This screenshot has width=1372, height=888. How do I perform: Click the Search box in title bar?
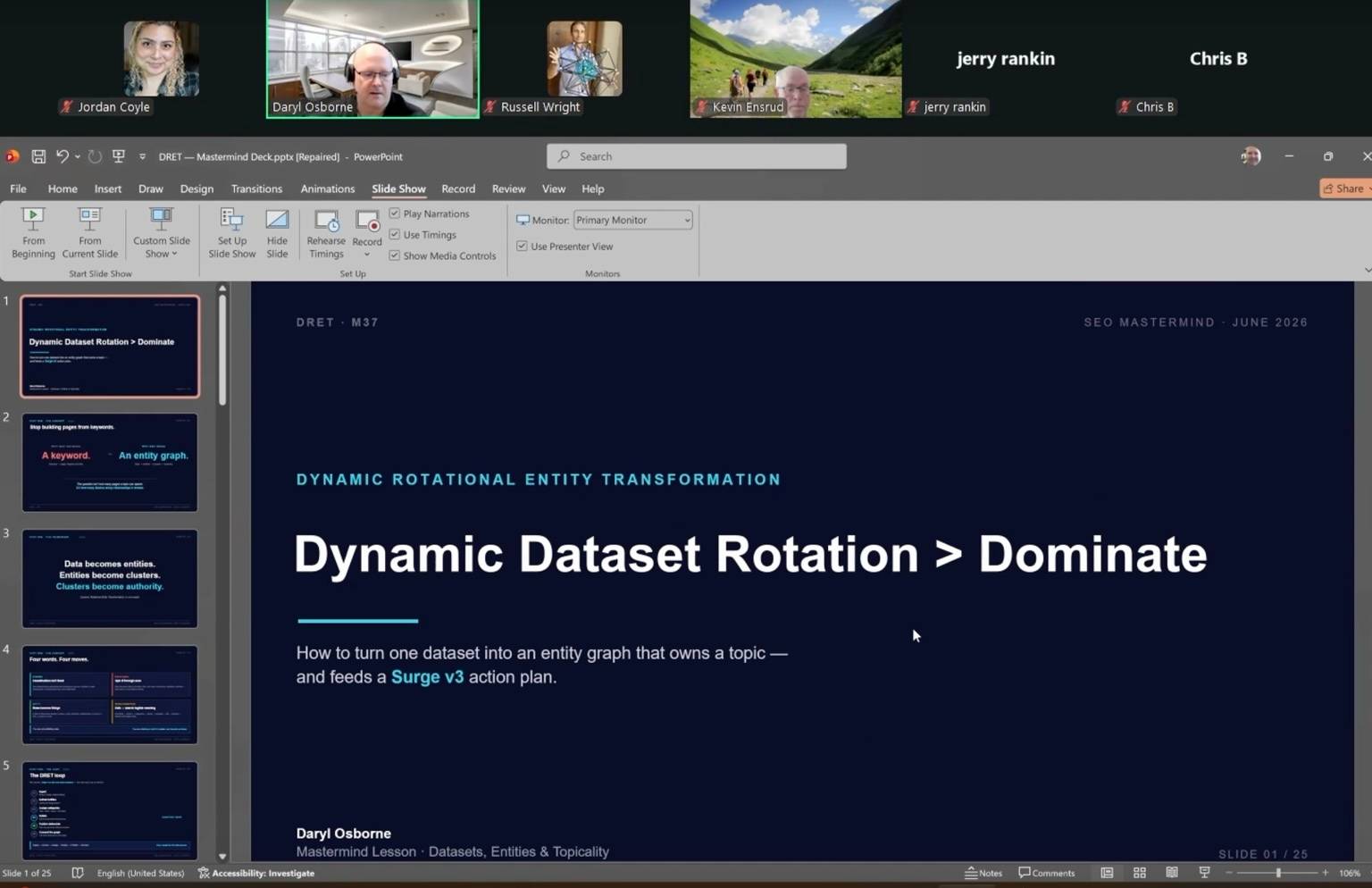pos(697,156)
